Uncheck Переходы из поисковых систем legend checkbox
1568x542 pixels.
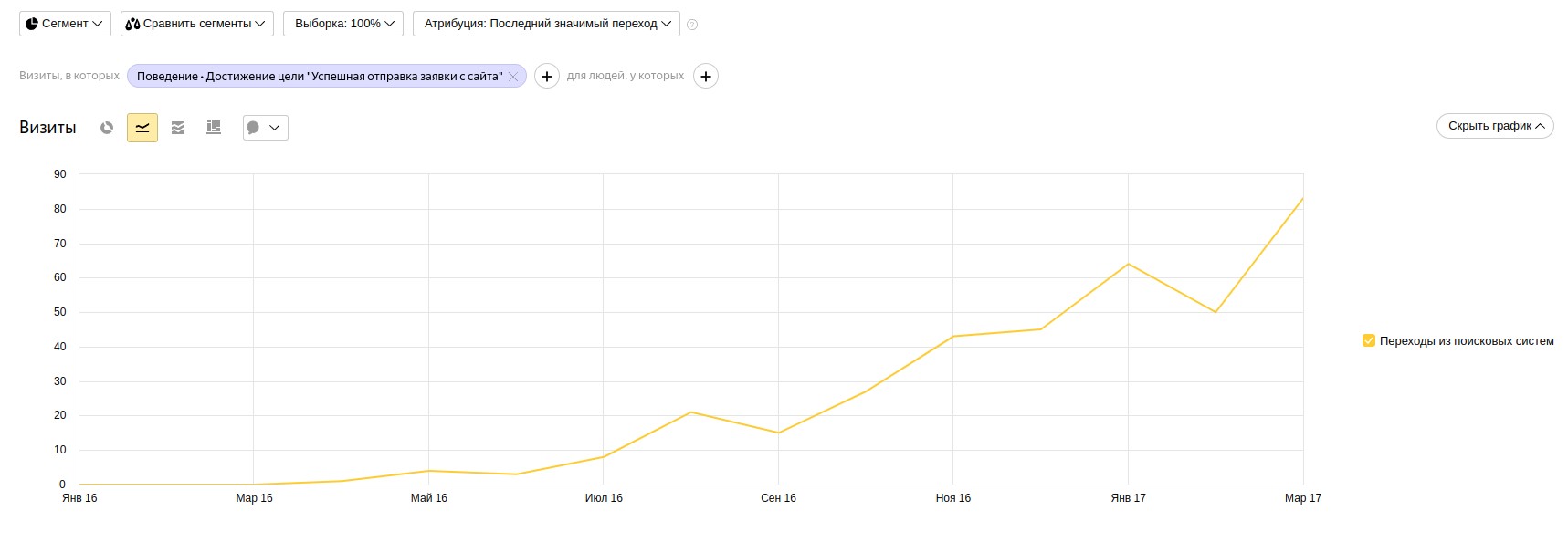point(1368,341)
